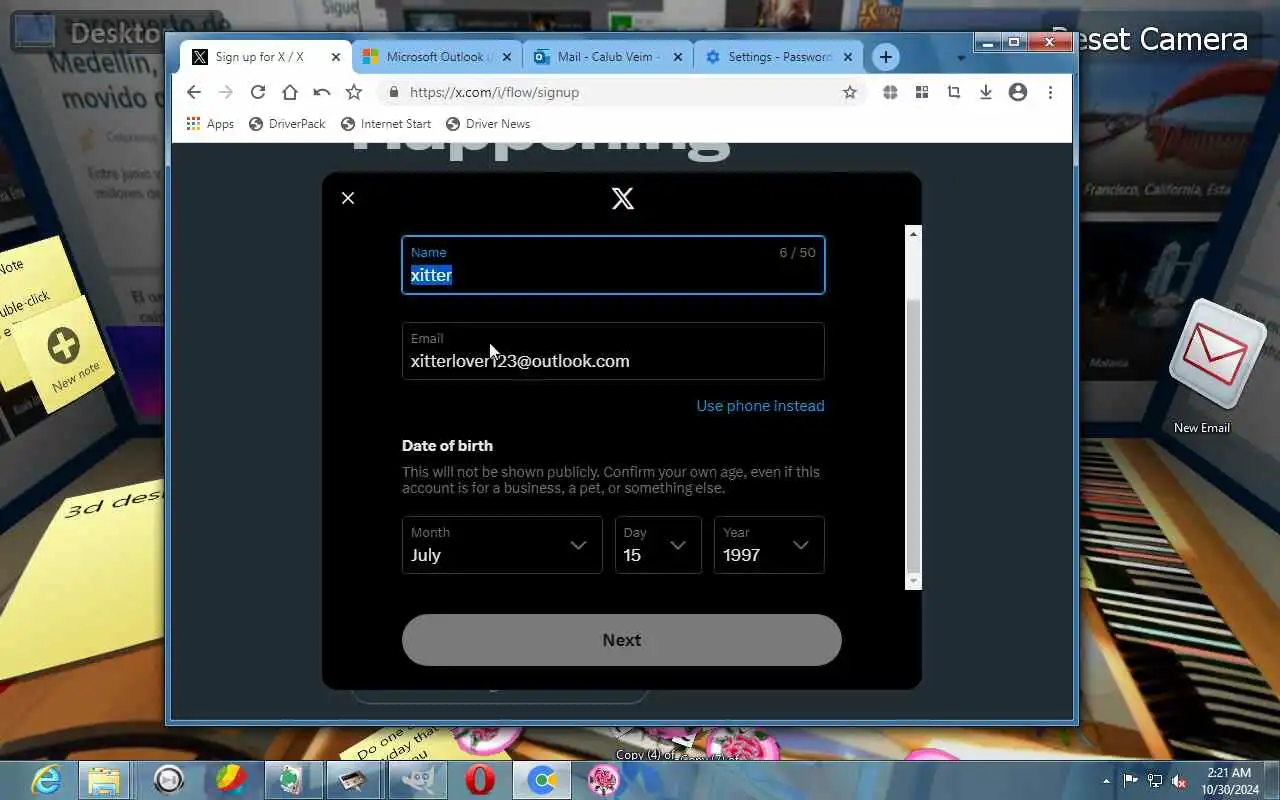Open the browser three-dot menu
The height and width of the screenshot is (800, 1280).
tap(1050, 92)
